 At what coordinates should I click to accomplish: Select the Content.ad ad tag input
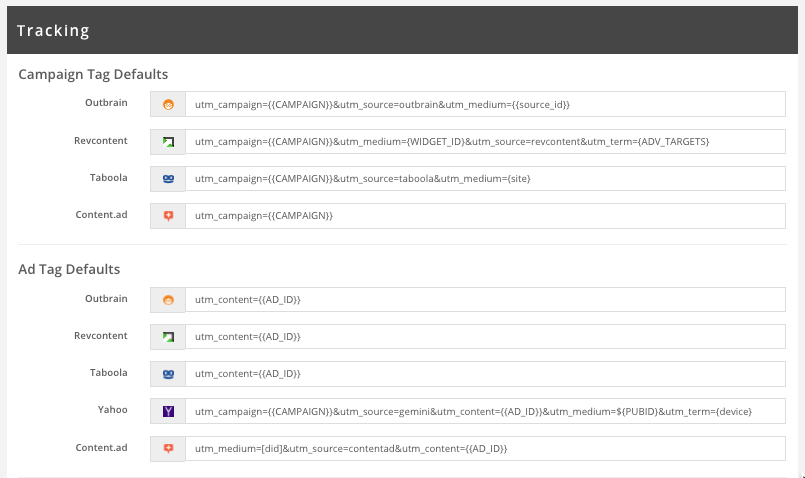point(485,448)
